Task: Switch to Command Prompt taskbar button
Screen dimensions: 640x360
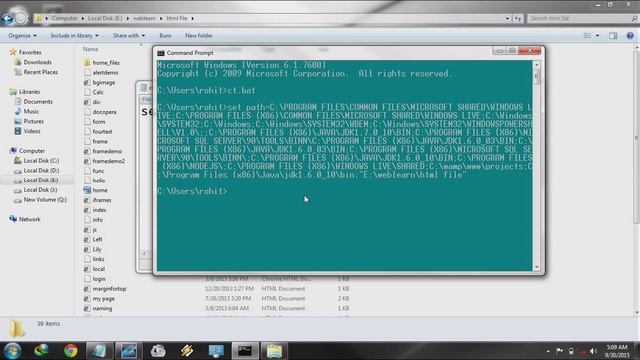Action: 245,351
